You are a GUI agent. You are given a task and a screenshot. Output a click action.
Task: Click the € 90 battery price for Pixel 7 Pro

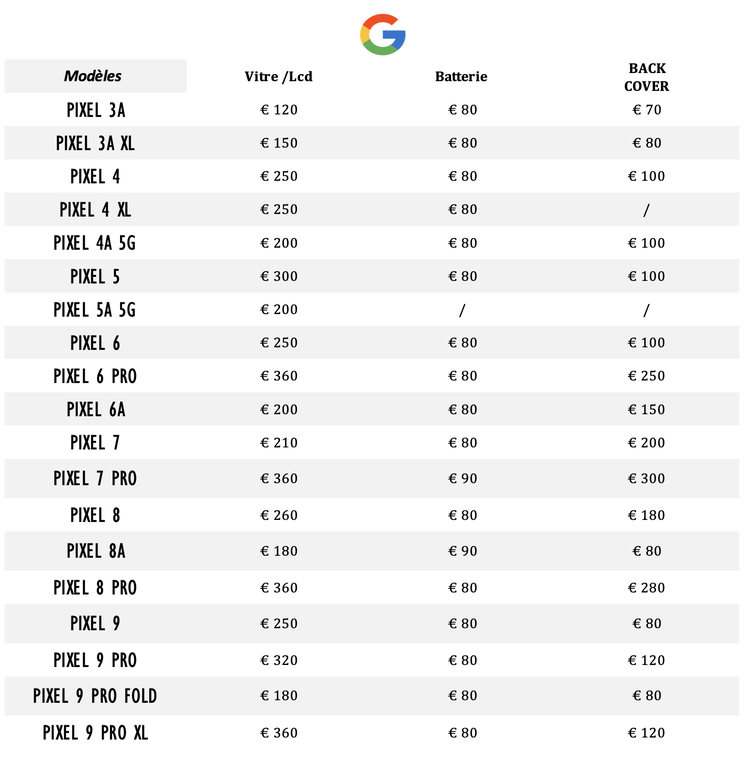pyautogui.click(x=462, y=479)
